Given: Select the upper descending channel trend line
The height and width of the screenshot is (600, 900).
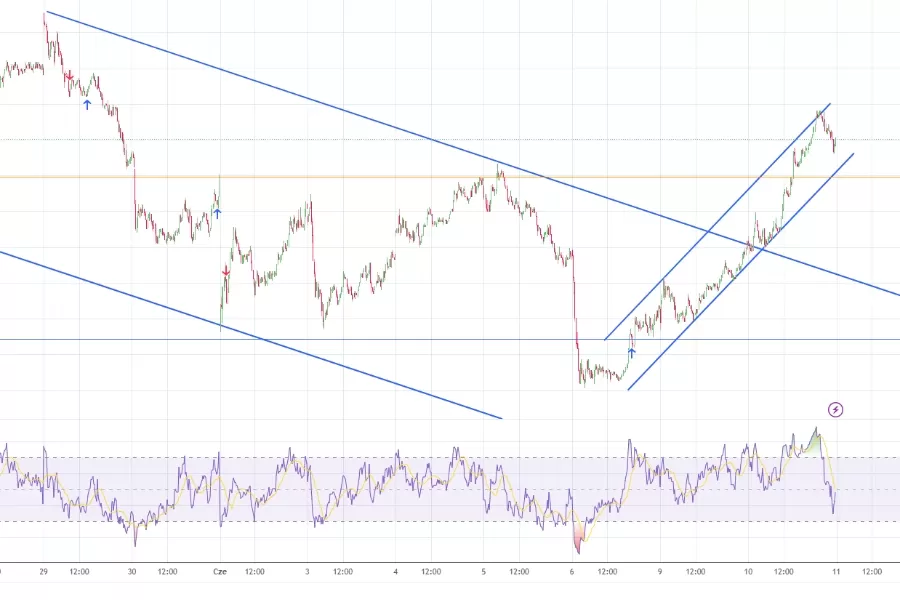Looking at the screenshot, I should point(473,153).
